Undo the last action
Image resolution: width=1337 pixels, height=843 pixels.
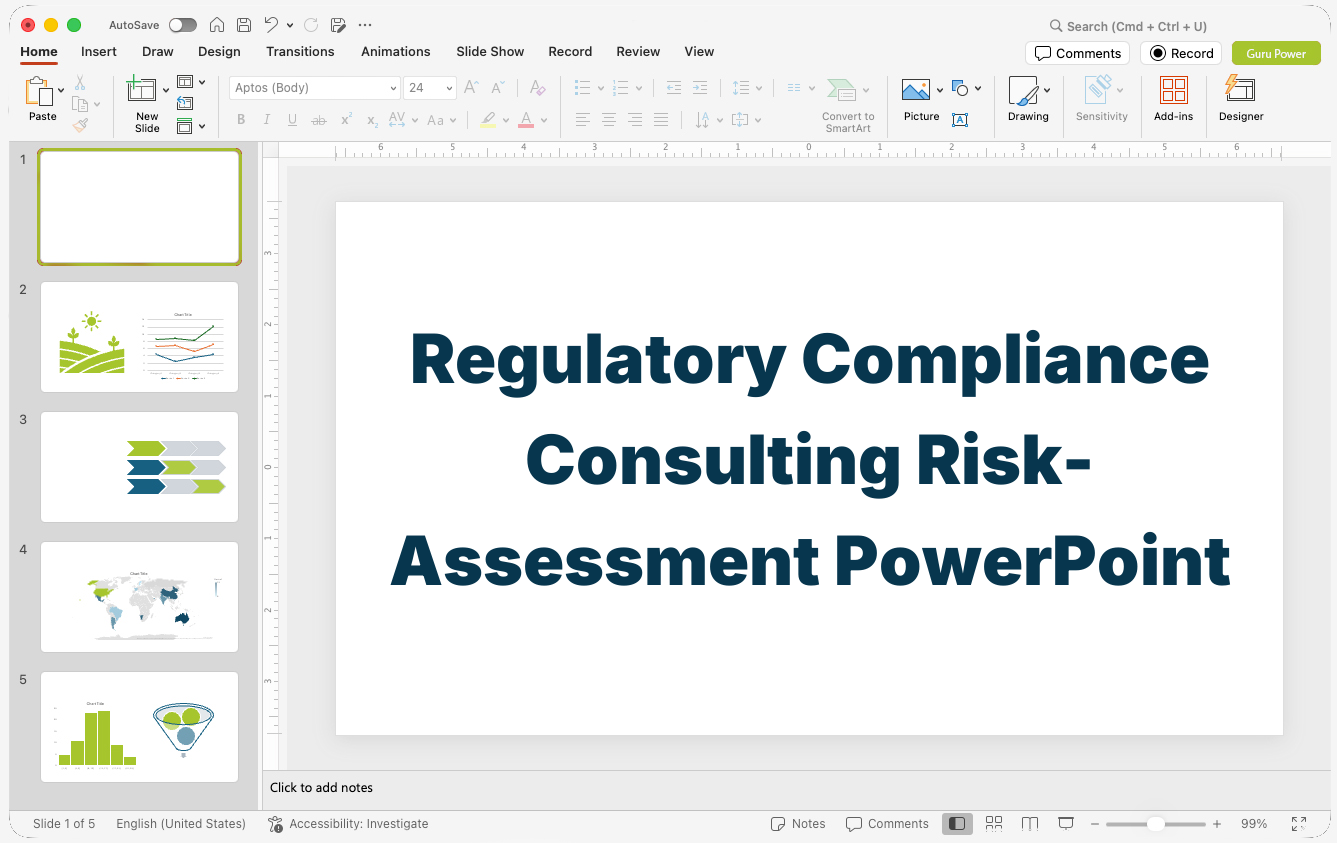tap(271, 25)
